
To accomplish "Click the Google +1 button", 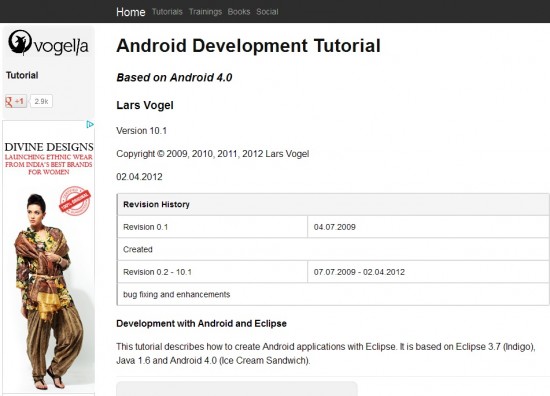I will [x=15, y=101].
